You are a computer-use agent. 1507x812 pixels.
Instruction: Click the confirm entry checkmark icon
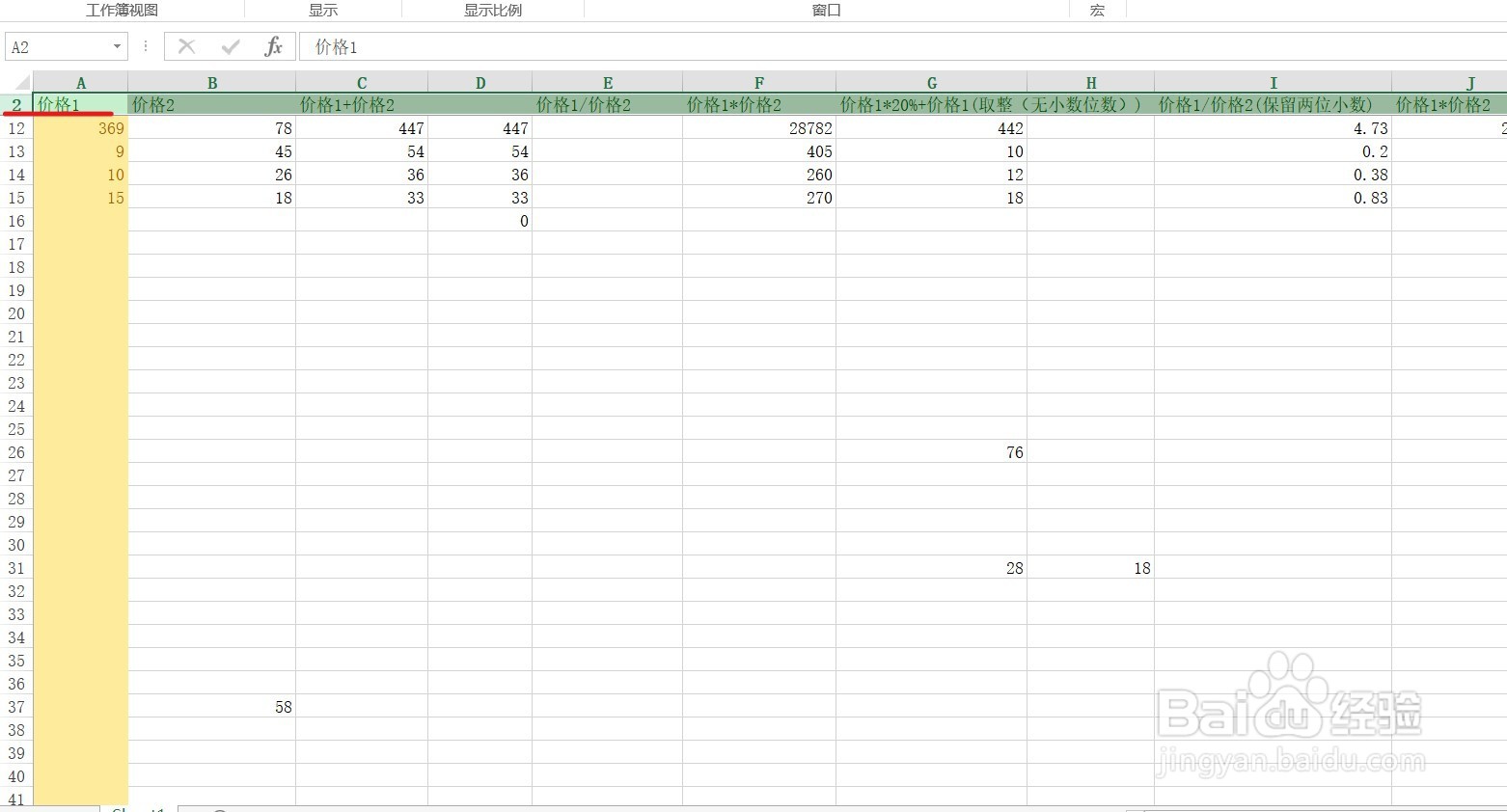(231, 46)
